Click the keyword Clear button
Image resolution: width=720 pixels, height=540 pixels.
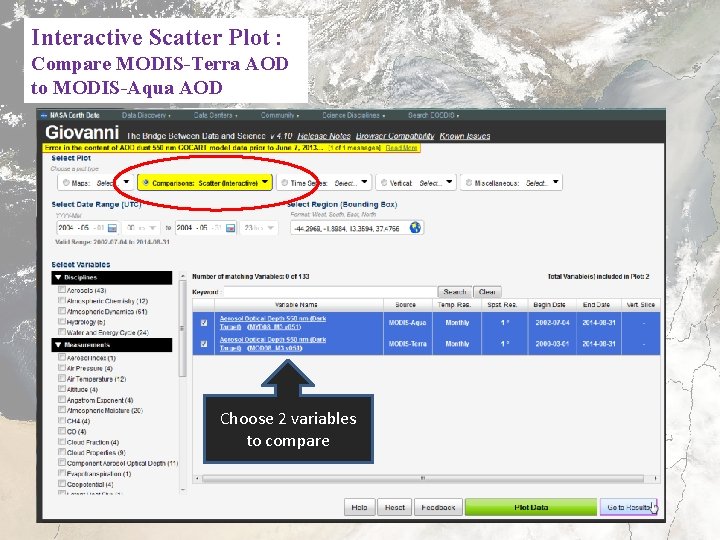coord(487,292)
